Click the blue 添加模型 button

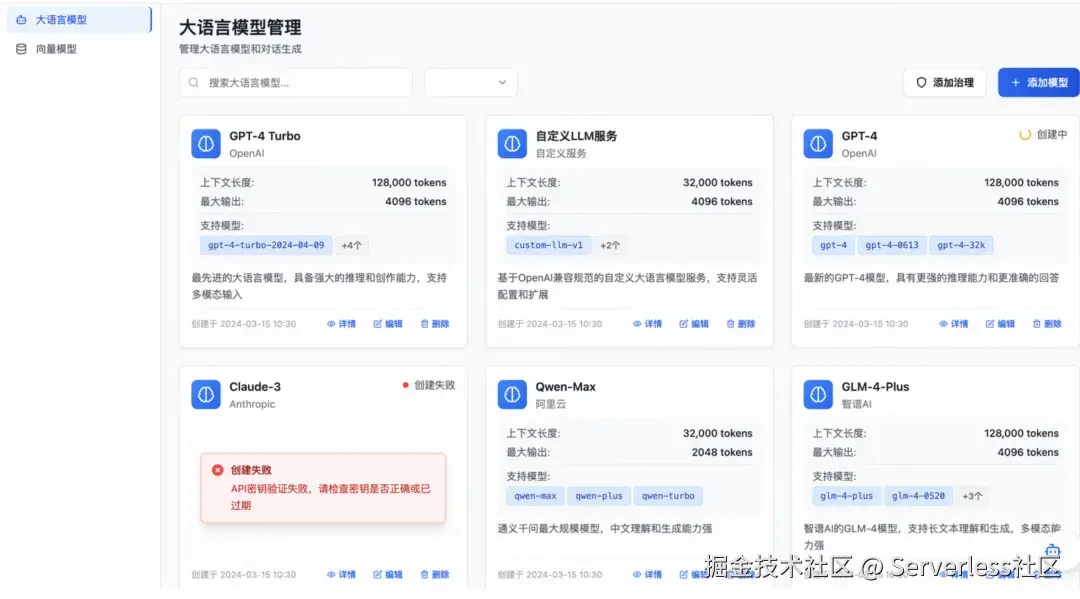click(x=1039, y=83)
